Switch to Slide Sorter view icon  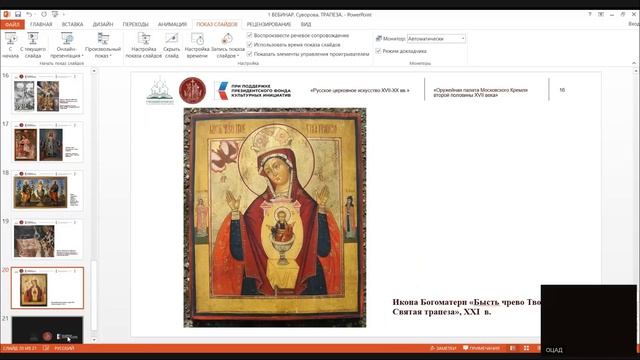click(526, 348)
